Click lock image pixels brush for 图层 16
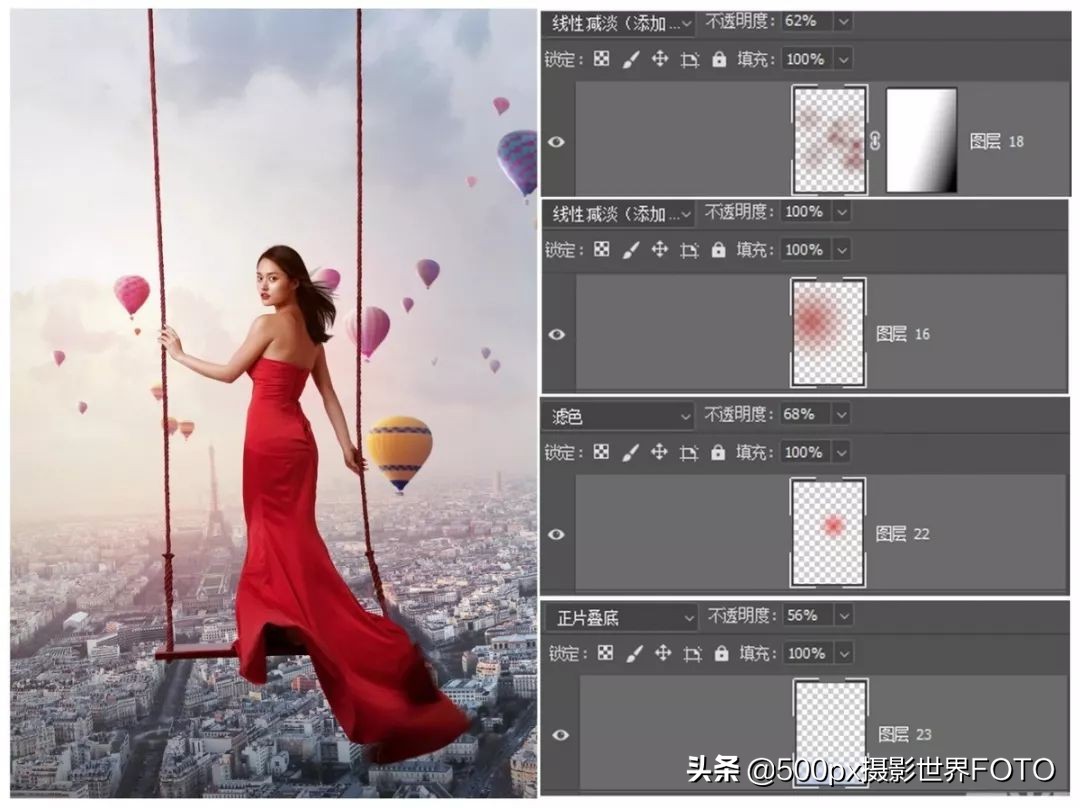 point(630,250)
